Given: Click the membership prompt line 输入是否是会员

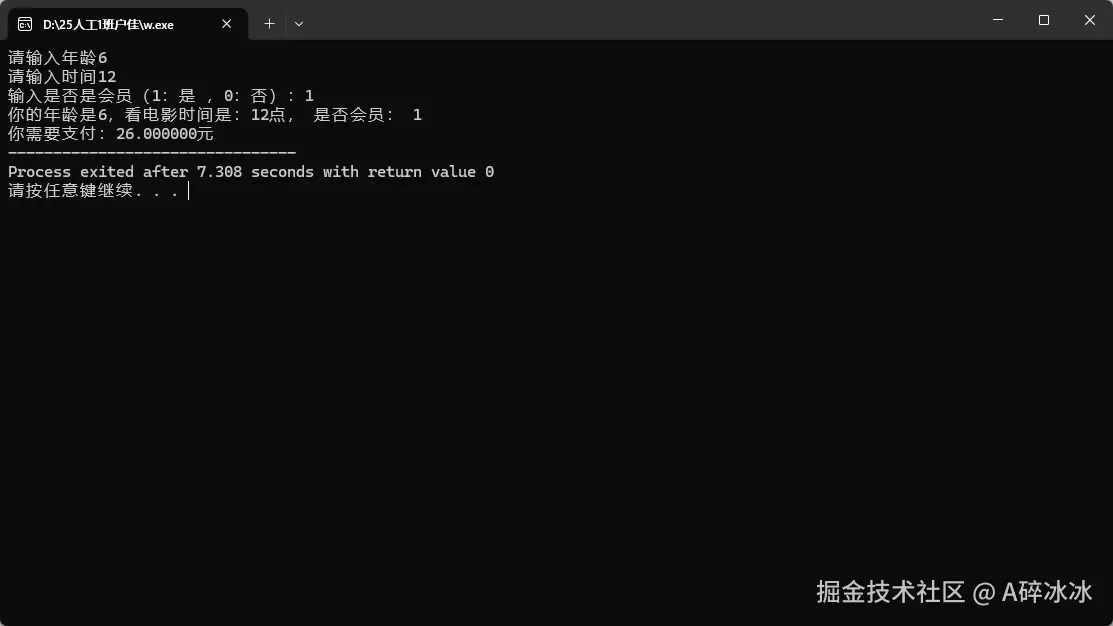Looking at the screenshot, I should click(x=160, y=96).
